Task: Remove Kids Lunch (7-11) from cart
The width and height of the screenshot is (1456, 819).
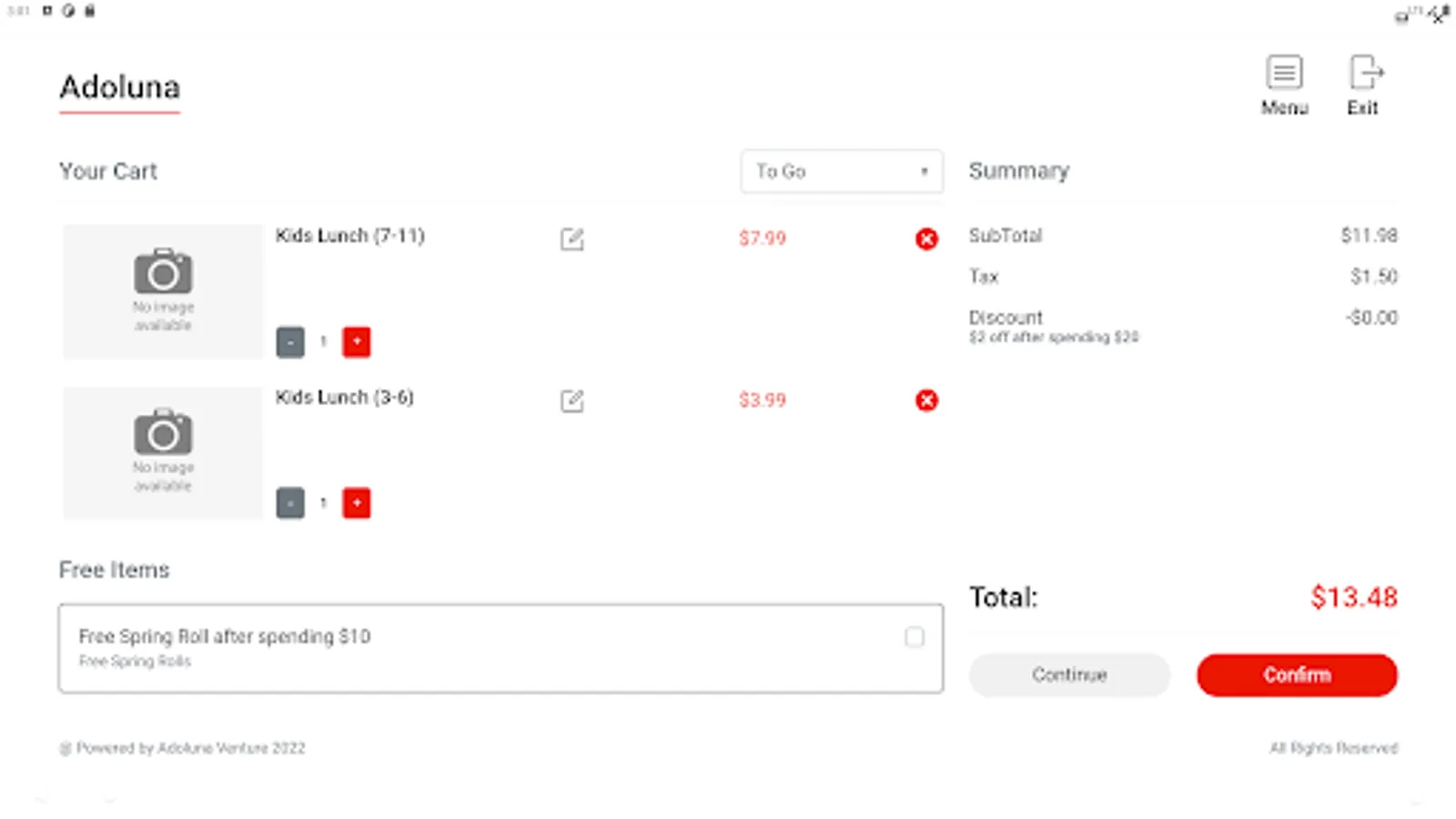Action: 926,239
